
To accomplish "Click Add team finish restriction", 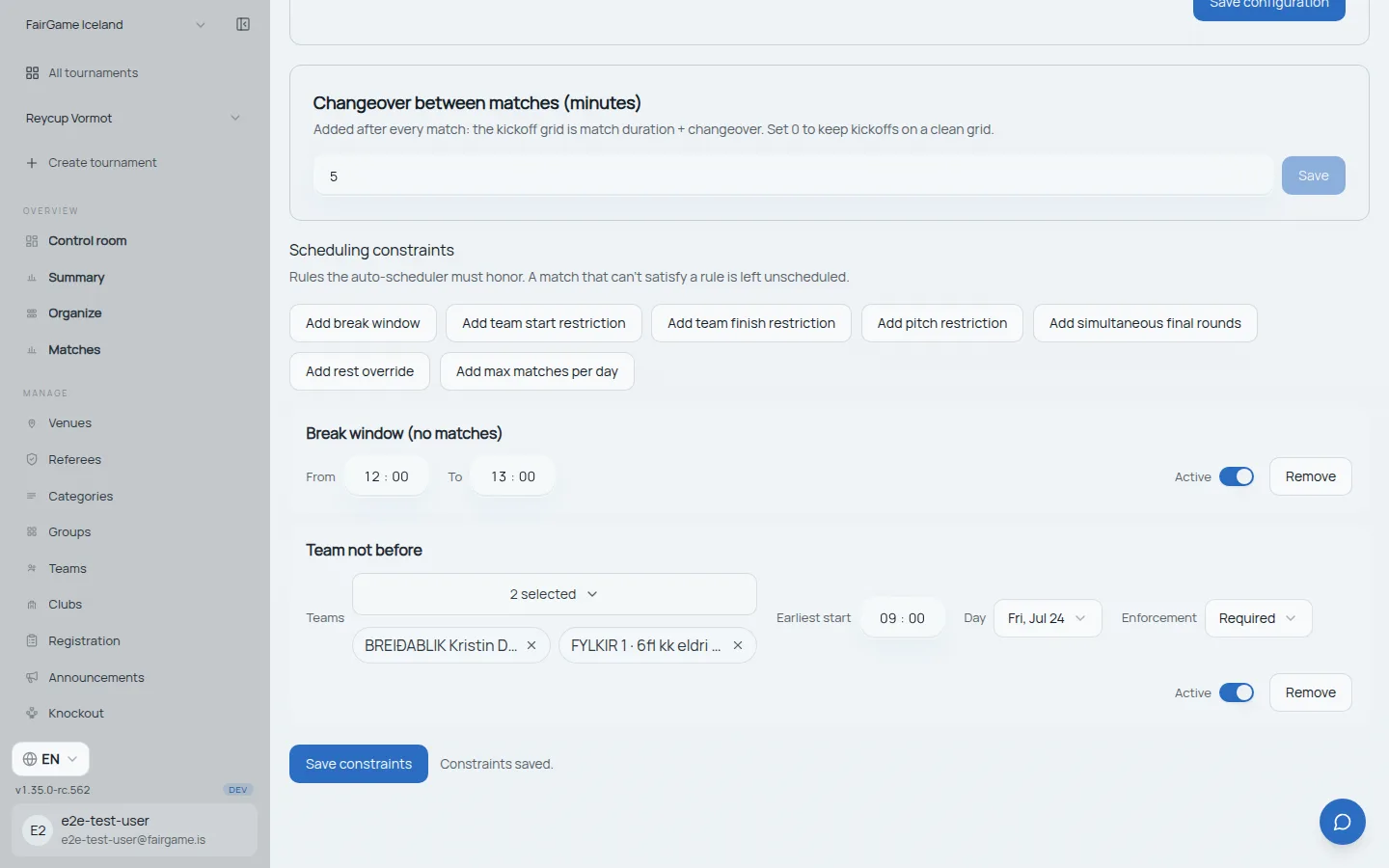I will point(751,323).
